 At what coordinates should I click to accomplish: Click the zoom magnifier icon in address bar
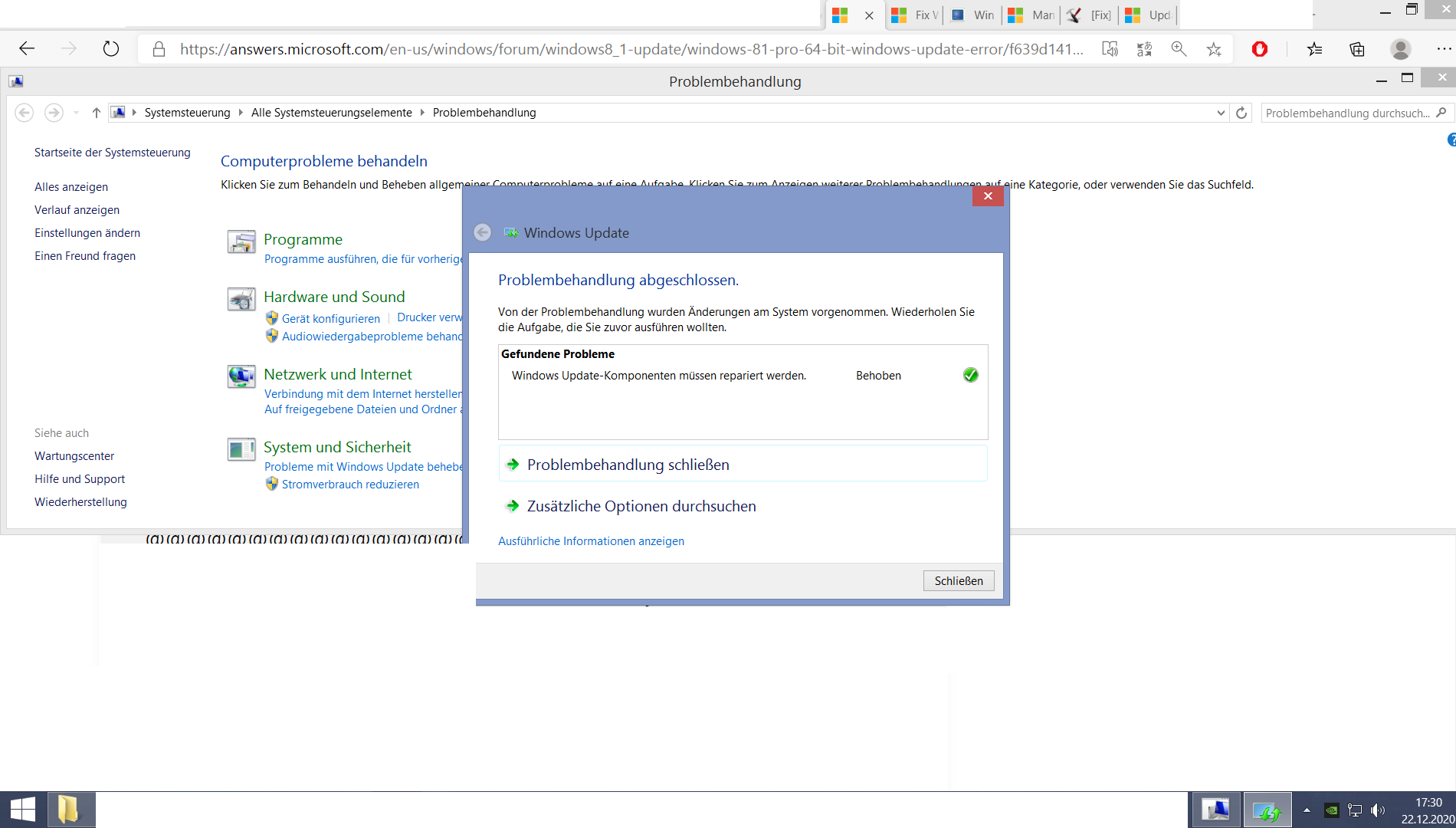tap(1179, 49)
